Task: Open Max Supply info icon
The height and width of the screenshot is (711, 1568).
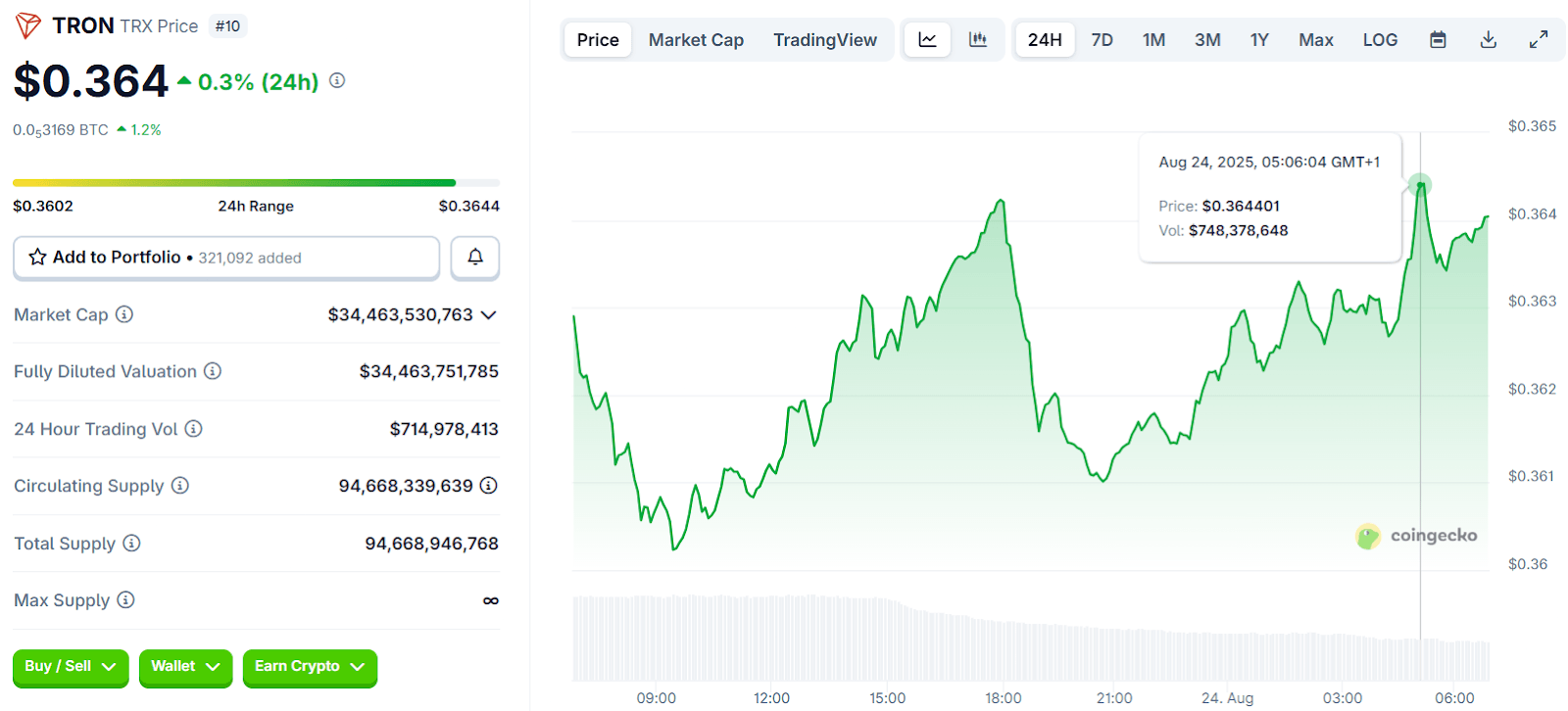Action: pos(126,599)
